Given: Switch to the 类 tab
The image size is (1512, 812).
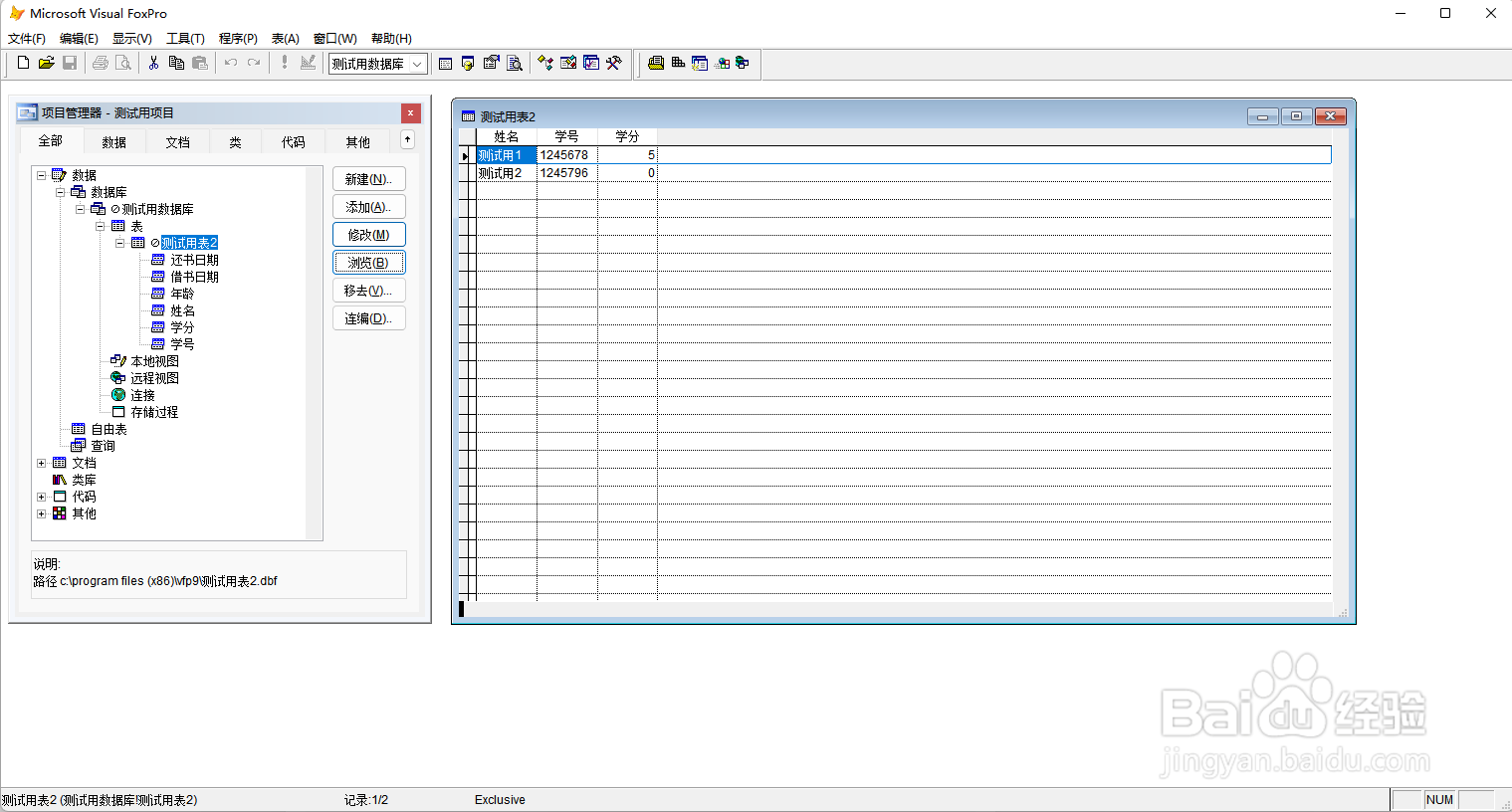Looking at the screenshot, I should coord(235,142).
